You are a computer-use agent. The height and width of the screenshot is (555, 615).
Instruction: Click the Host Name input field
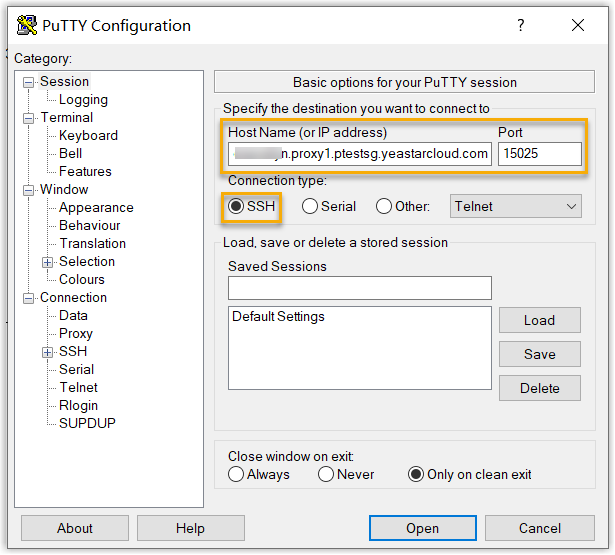pyautogui.click(x=359, y=153)
